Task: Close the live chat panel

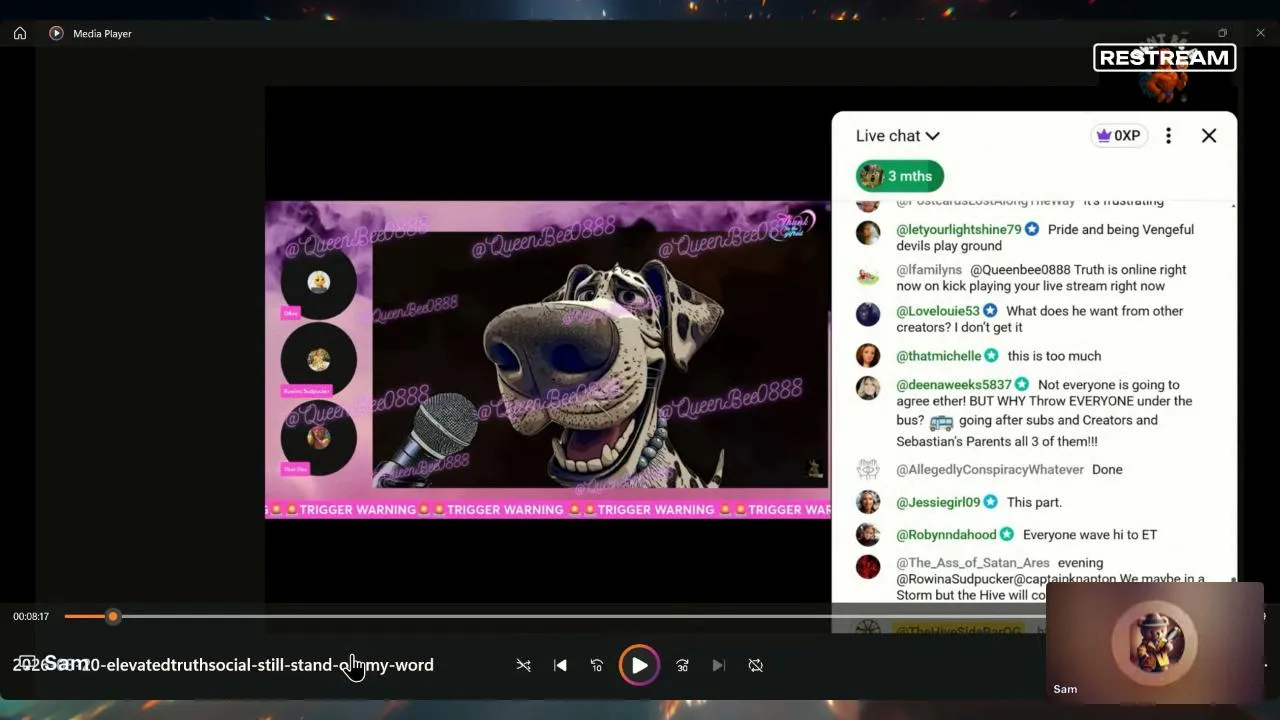Action: coord(1209,136)
